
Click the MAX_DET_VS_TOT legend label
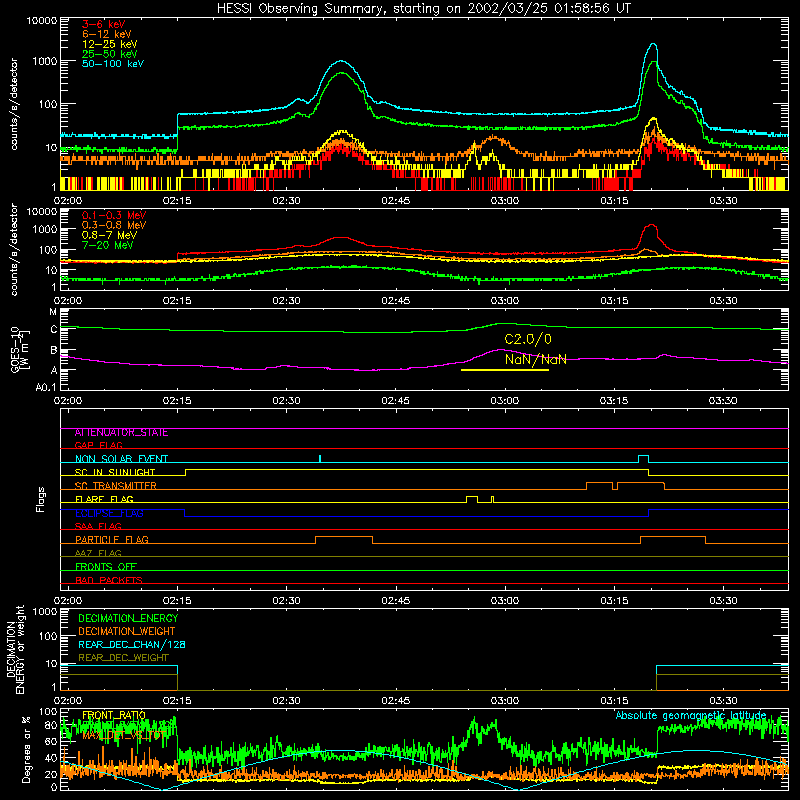point(122,736)
